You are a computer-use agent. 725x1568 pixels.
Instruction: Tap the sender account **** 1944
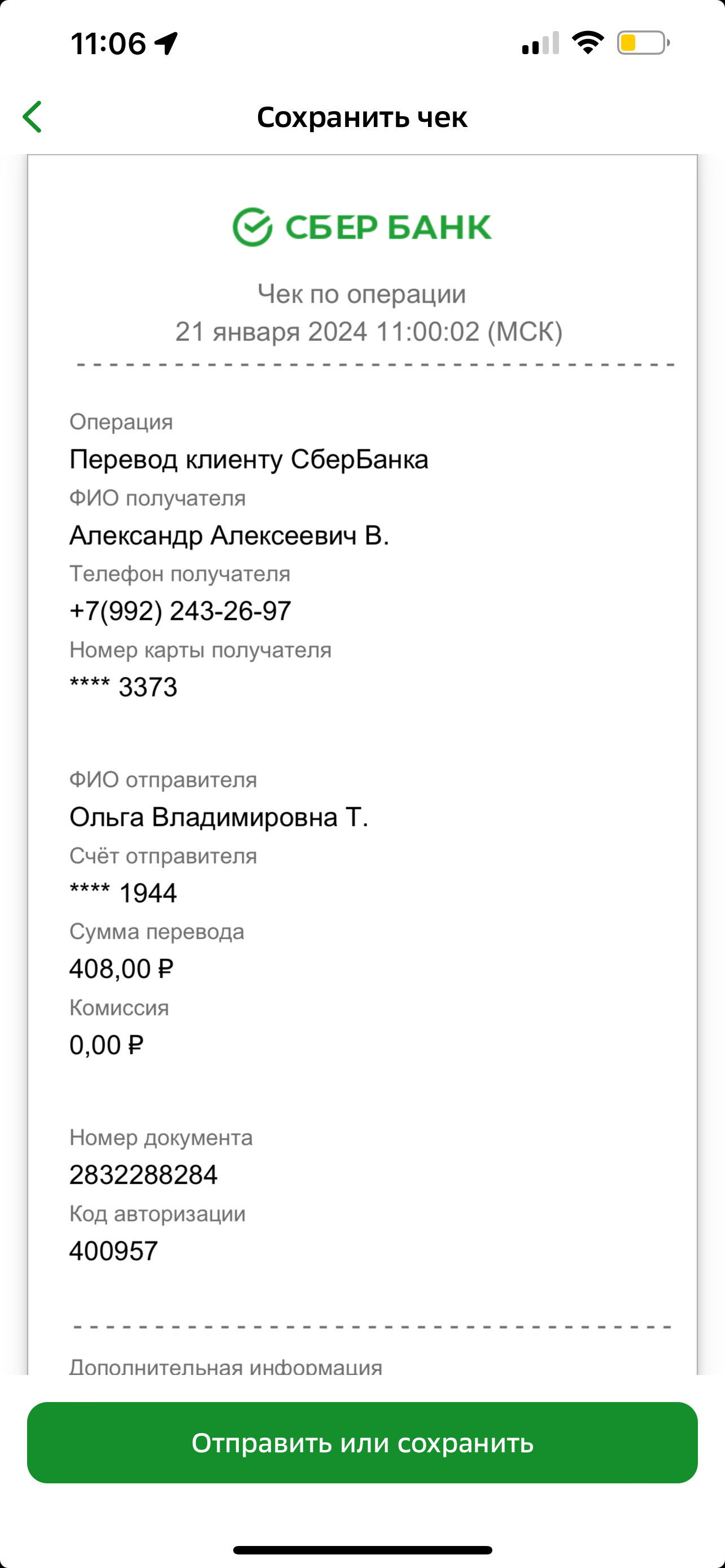[123, 893]
